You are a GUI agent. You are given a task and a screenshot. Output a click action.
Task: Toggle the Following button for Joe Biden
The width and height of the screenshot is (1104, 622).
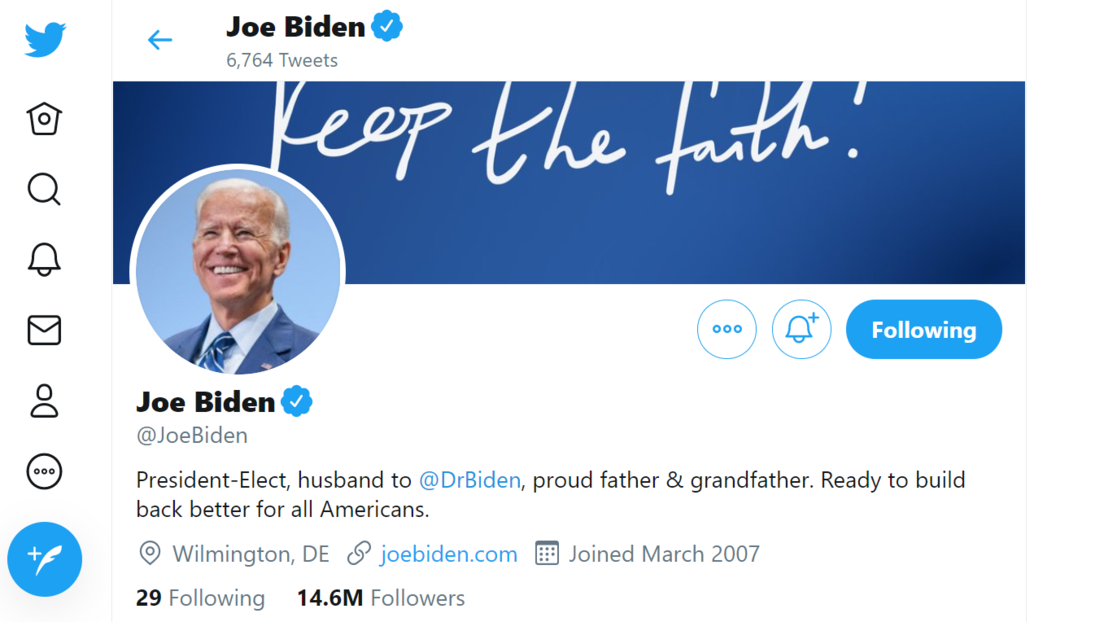924,330
